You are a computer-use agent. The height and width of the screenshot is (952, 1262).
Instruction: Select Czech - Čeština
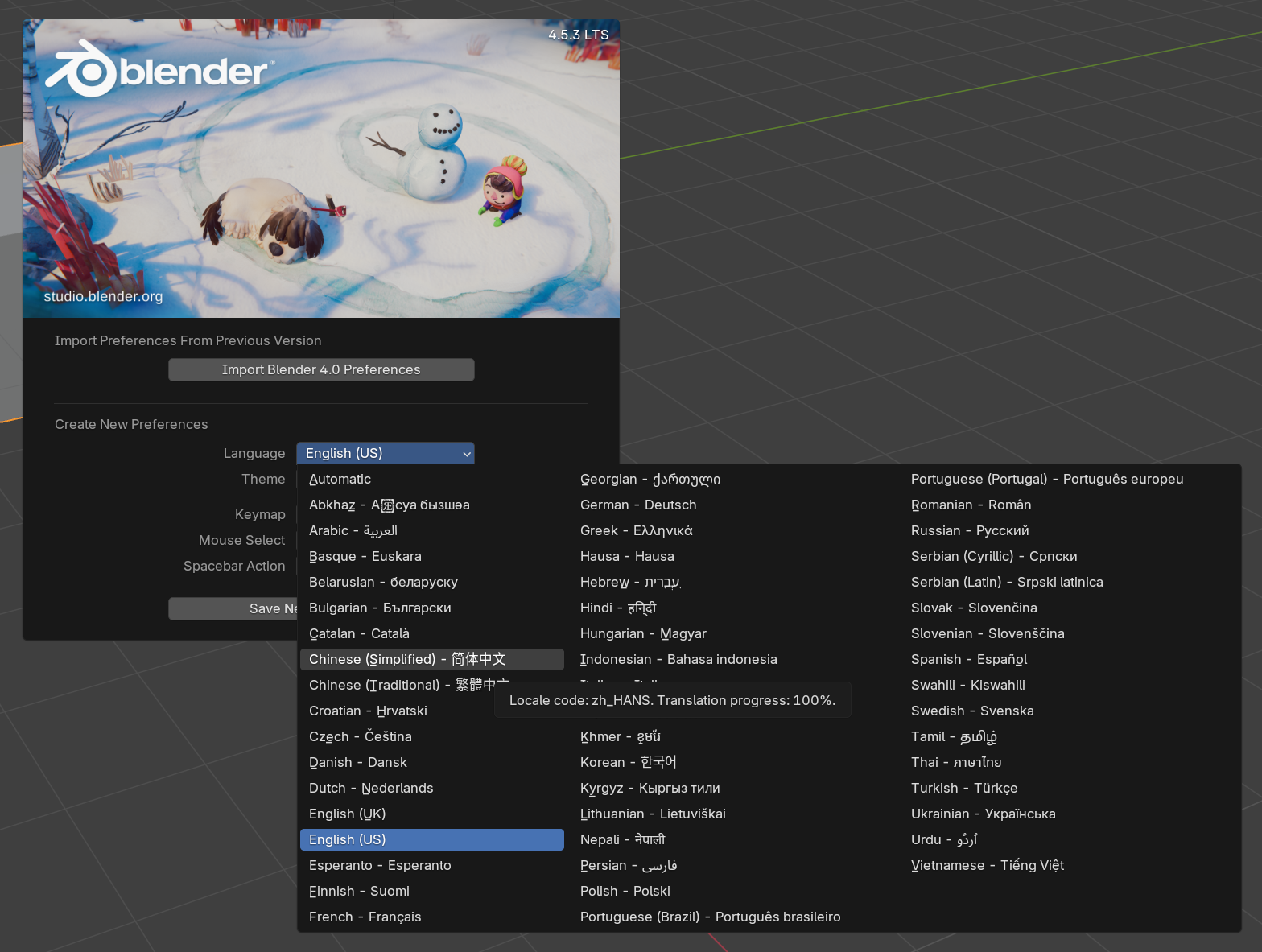click(432, 736)
